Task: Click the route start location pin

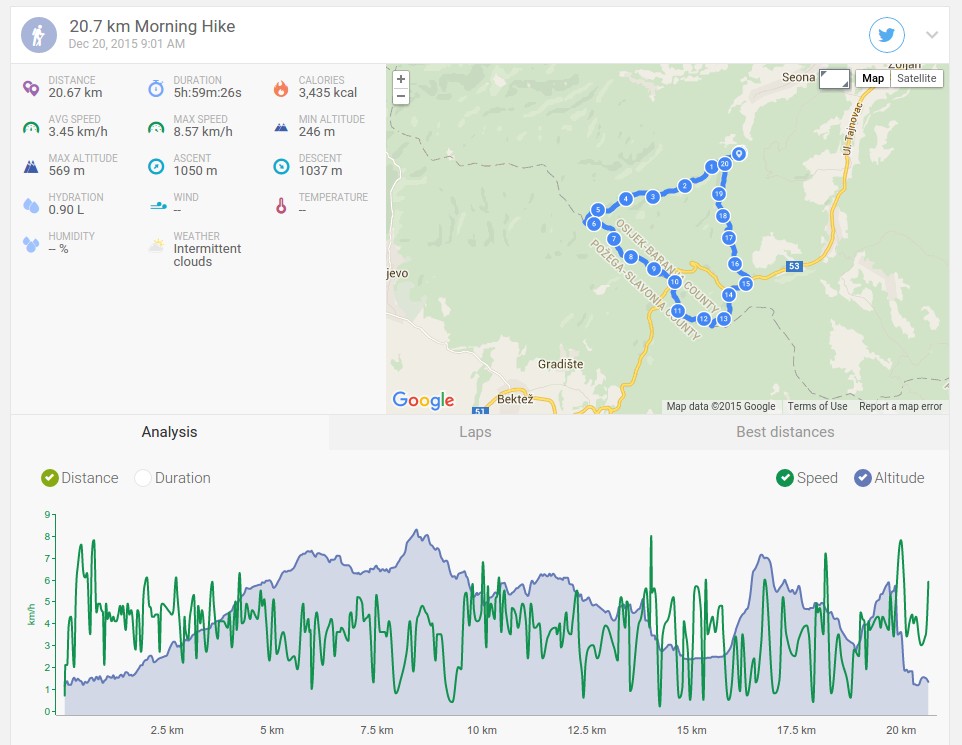Action: click(x=739, y=153)
